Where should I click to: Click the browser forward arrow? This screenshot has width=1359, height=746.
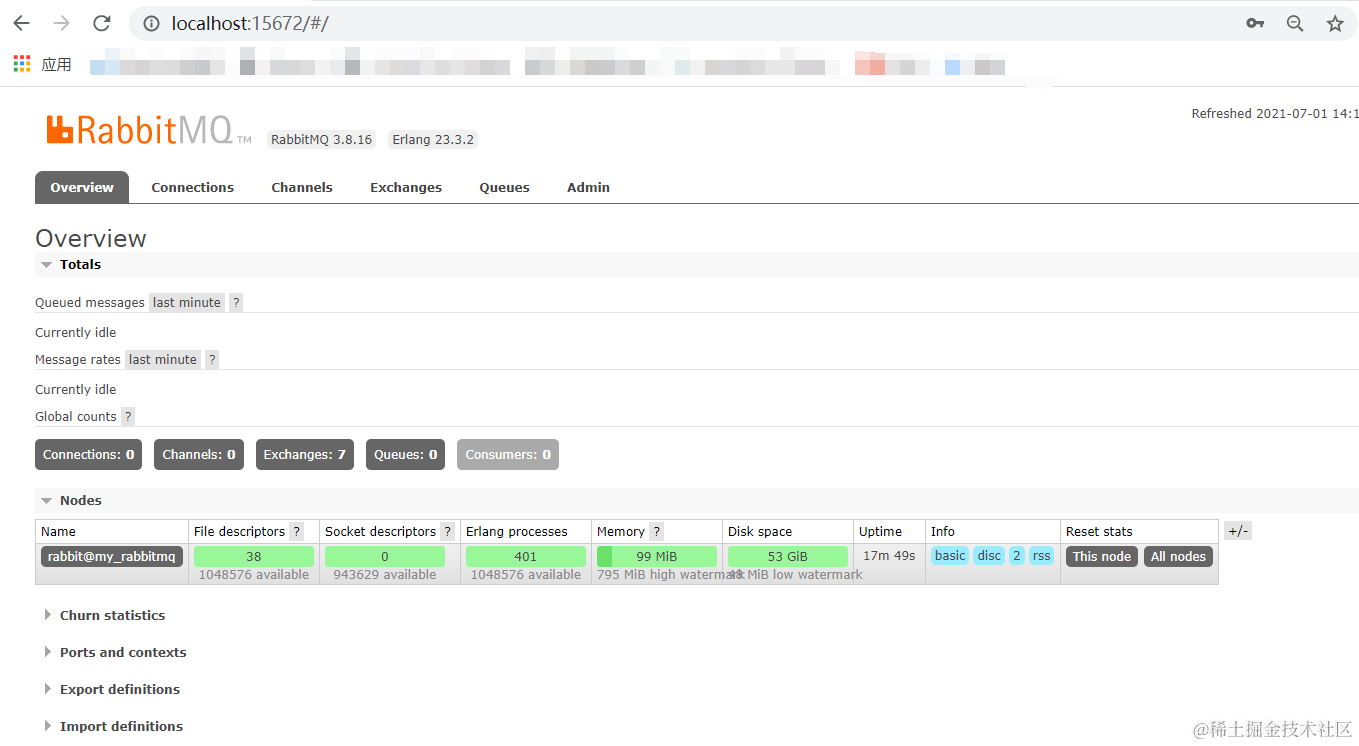coord(61,23)
